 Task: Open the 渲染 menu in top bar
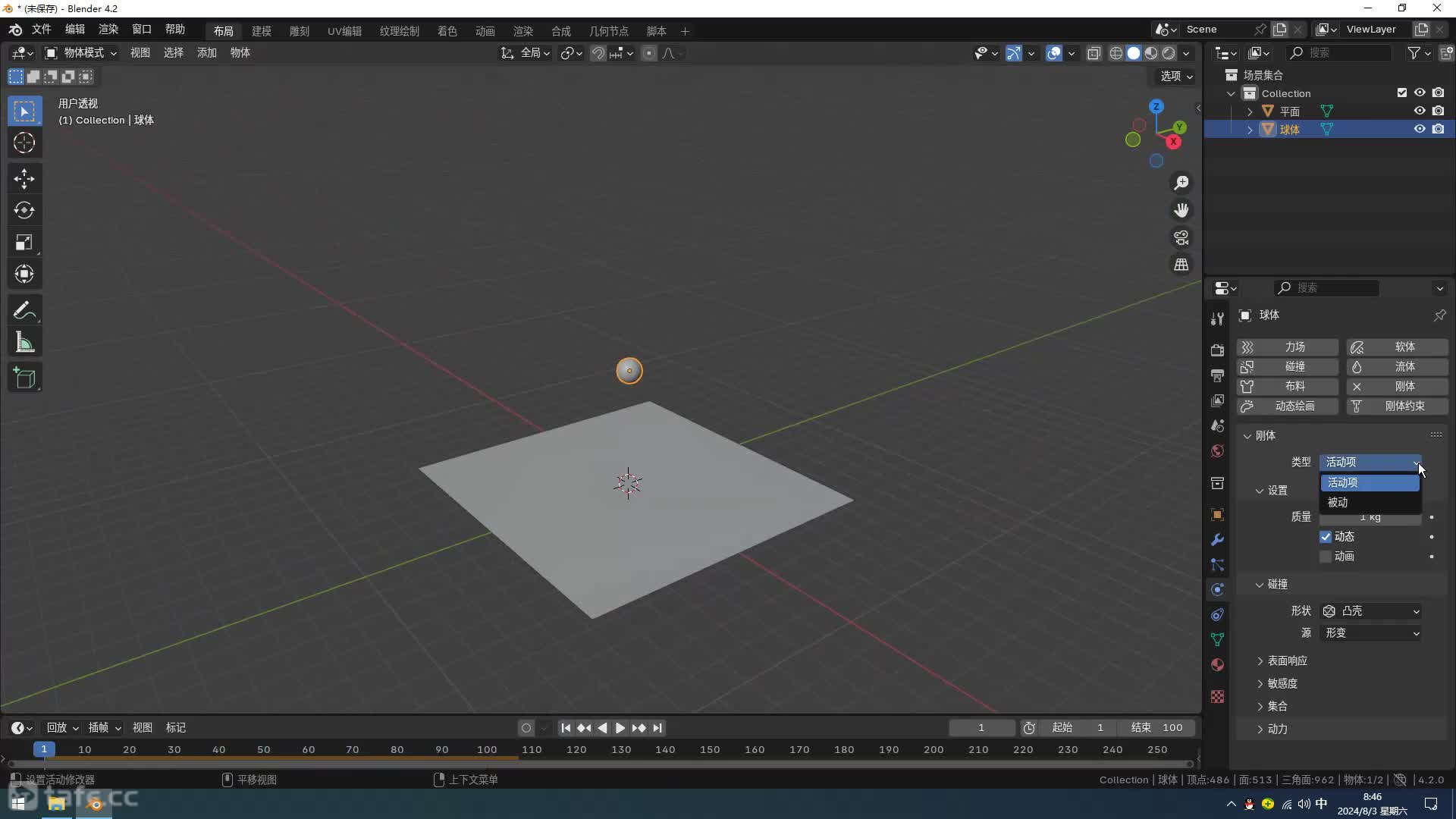tap(108, 29)
